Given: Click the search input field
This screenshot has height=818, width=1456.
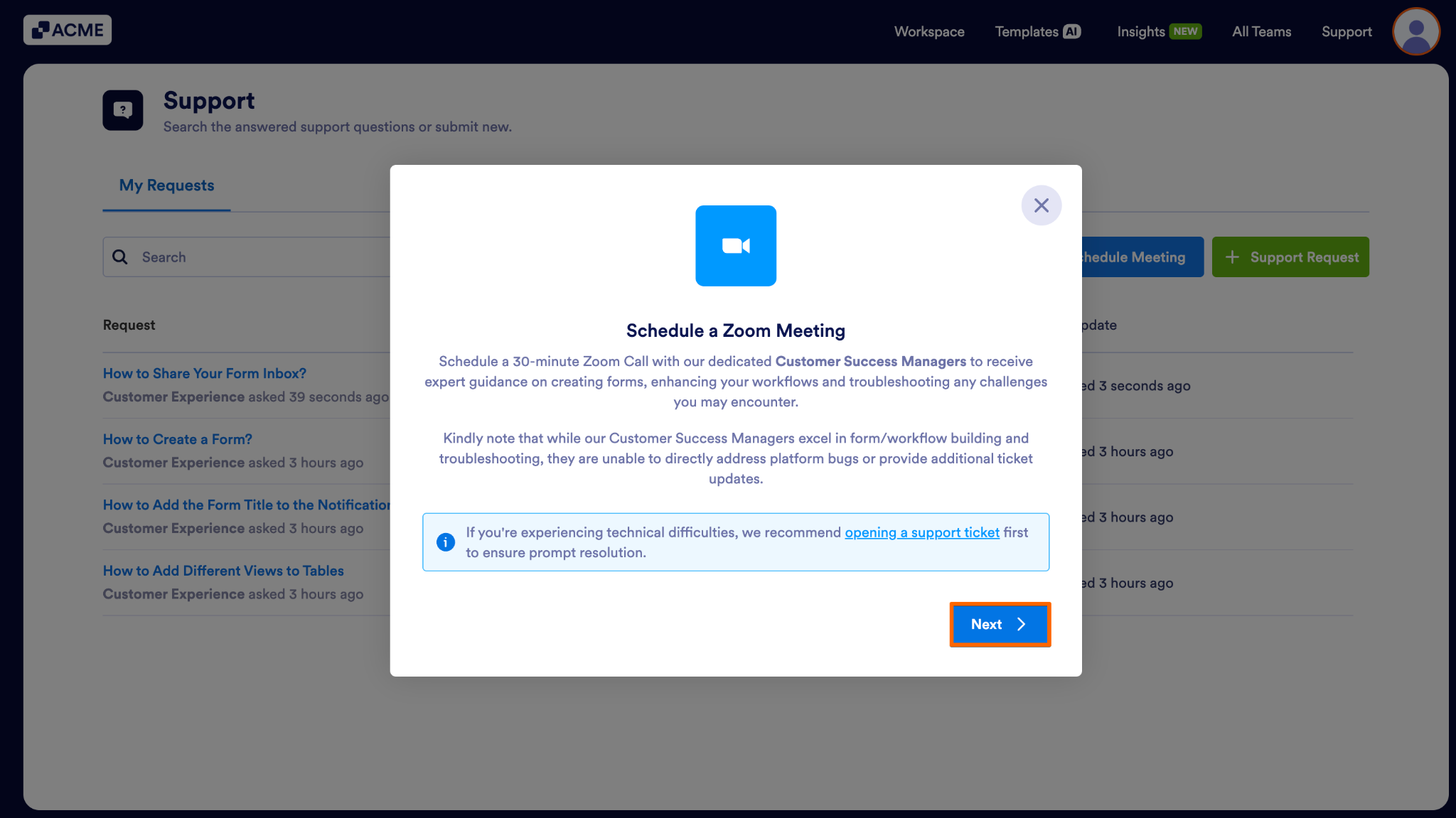Looking at the screenshot, I should (x=235, y=257).
